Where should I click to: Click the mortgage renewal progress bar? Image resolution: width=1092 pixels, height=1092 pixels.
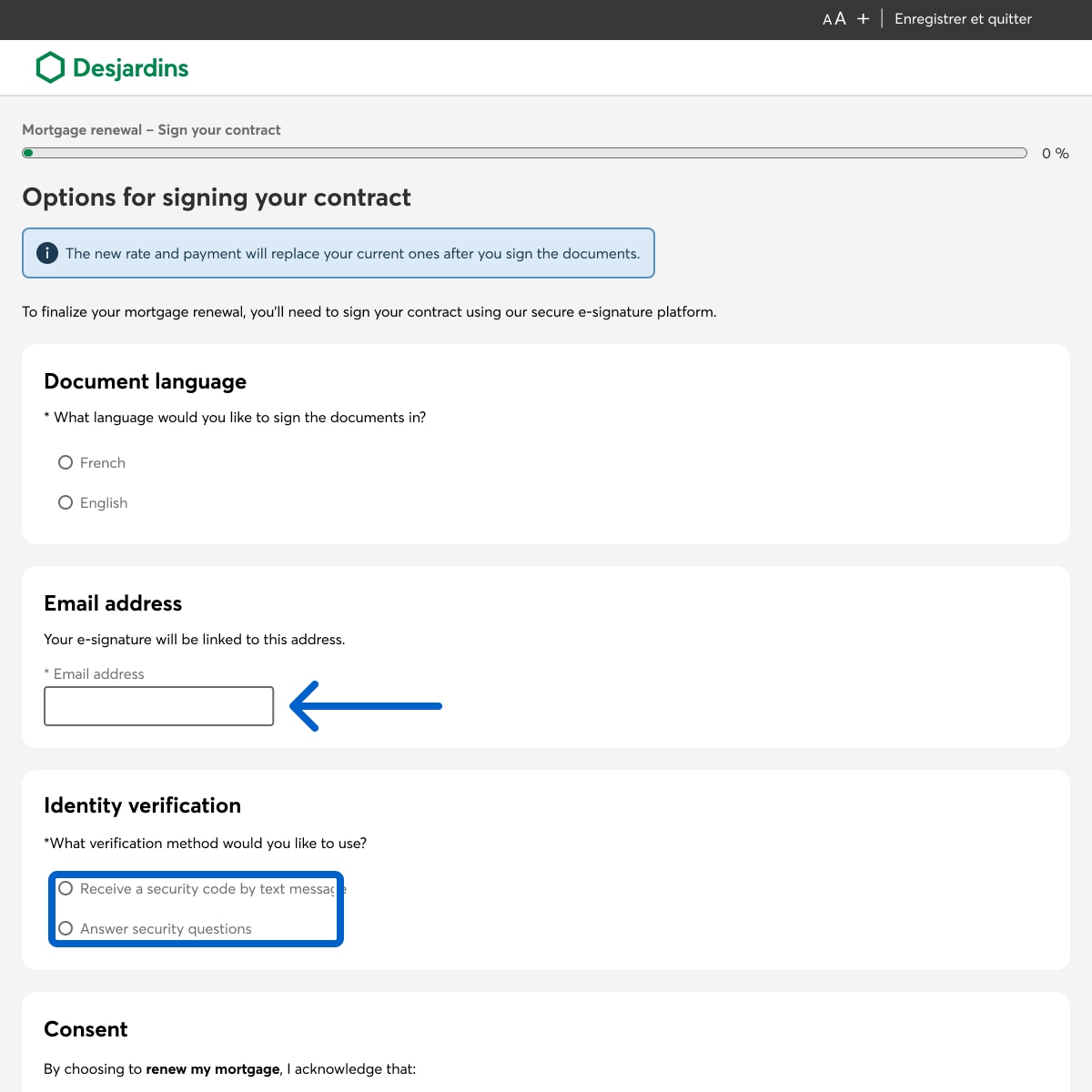click(524, 153)
